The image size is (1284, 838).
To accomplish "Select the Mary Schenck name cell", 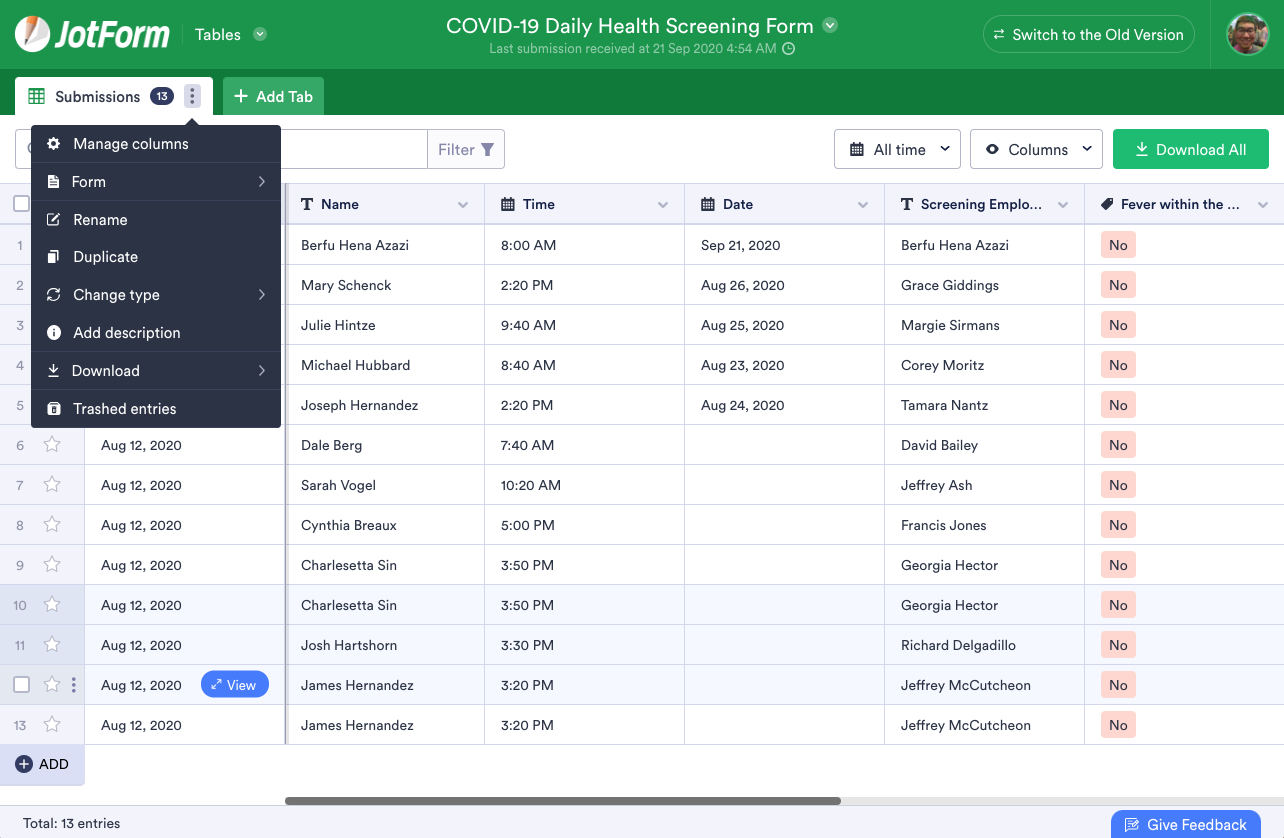I will (385, 285).
